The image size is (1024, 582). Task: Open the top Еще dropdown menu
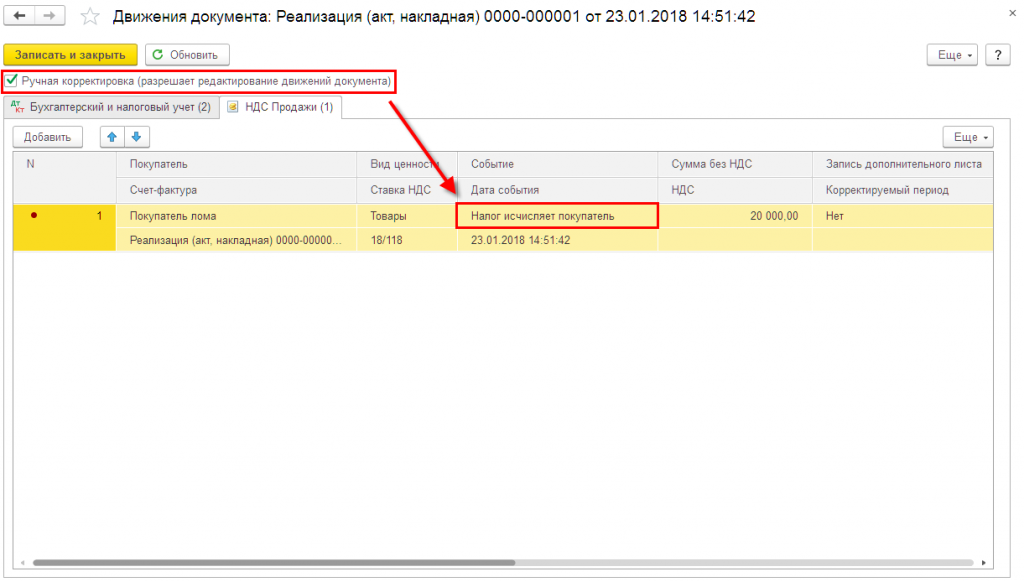pyautogui.click(x=955, y=55)
